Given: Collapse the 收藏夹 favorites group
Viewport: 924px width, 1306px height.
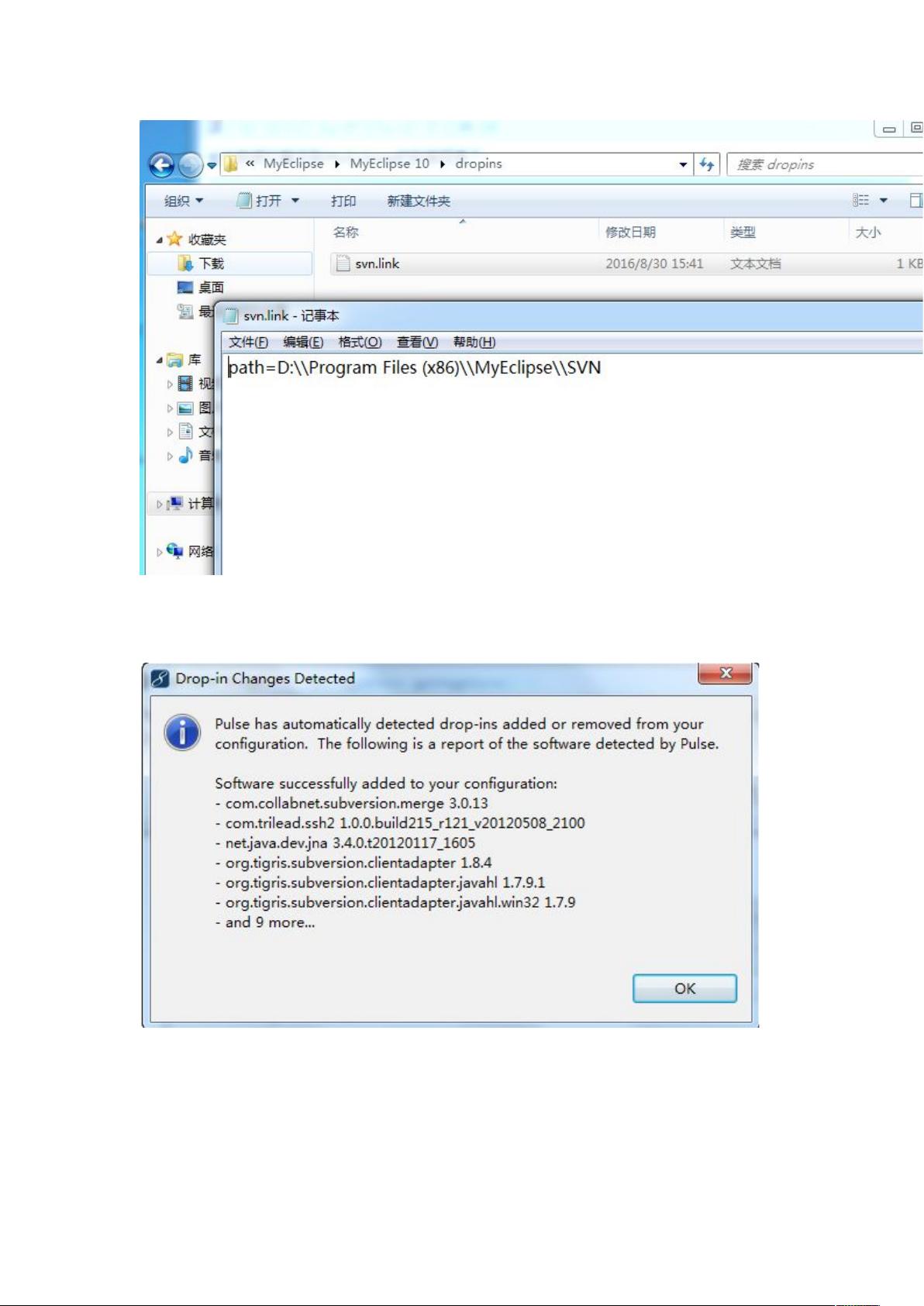Looking at the screenshot, I should [159, 240].
